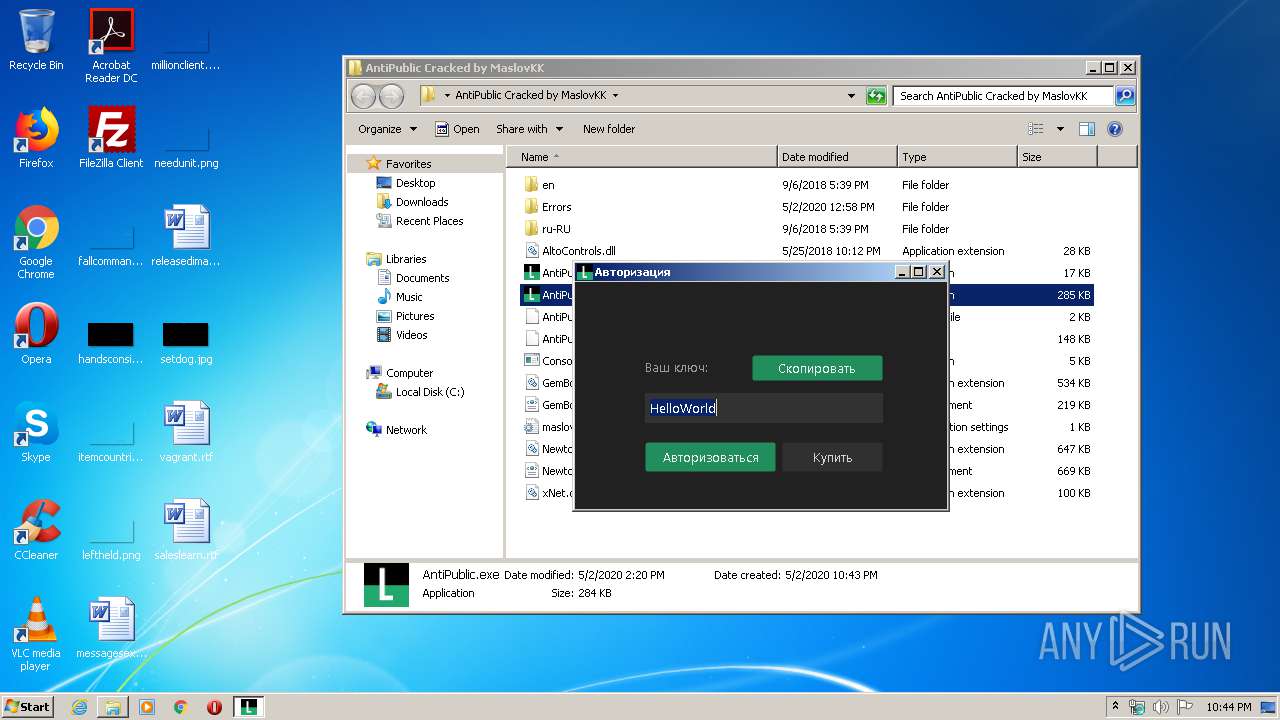The image size is (1280, 720).
Task: Click the taskbar clock showing 10:44 PM
Action: 1228,707
